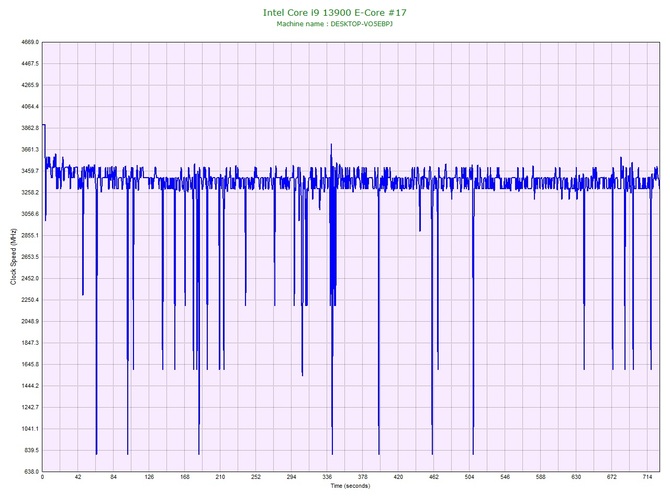The width and height of the screenshot is (670, 503).
Task: Click y-axis value 3862.8
Action: pos(30,128)
